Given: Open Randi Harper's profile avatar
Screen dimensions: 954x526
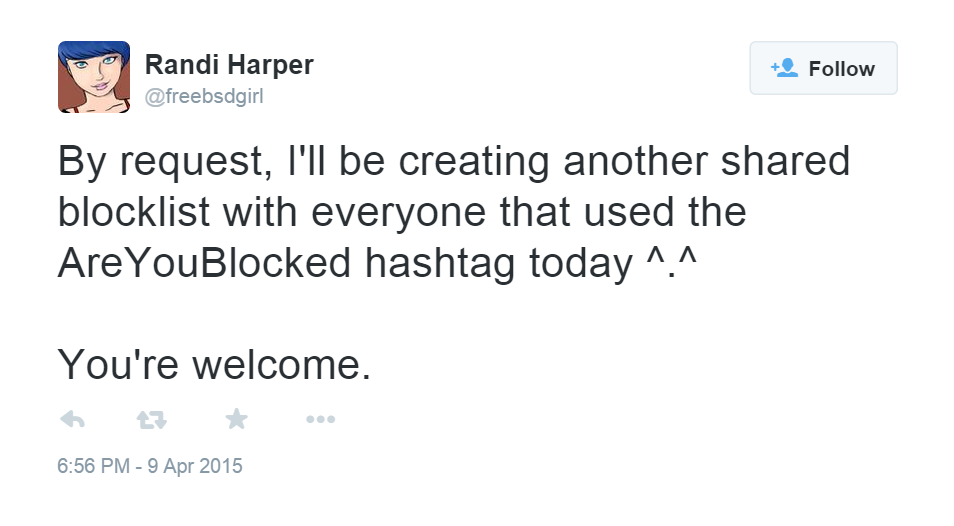Looking at the screenshot, I should tap(94, 77).
